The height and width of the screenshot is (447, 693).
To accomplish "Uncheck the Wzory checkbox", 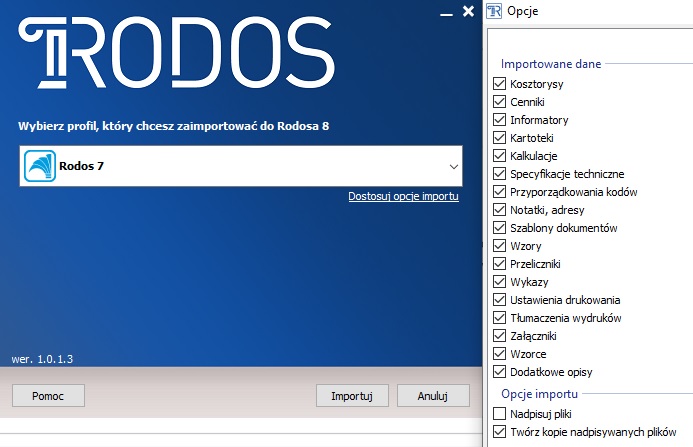I will (499, 246).
